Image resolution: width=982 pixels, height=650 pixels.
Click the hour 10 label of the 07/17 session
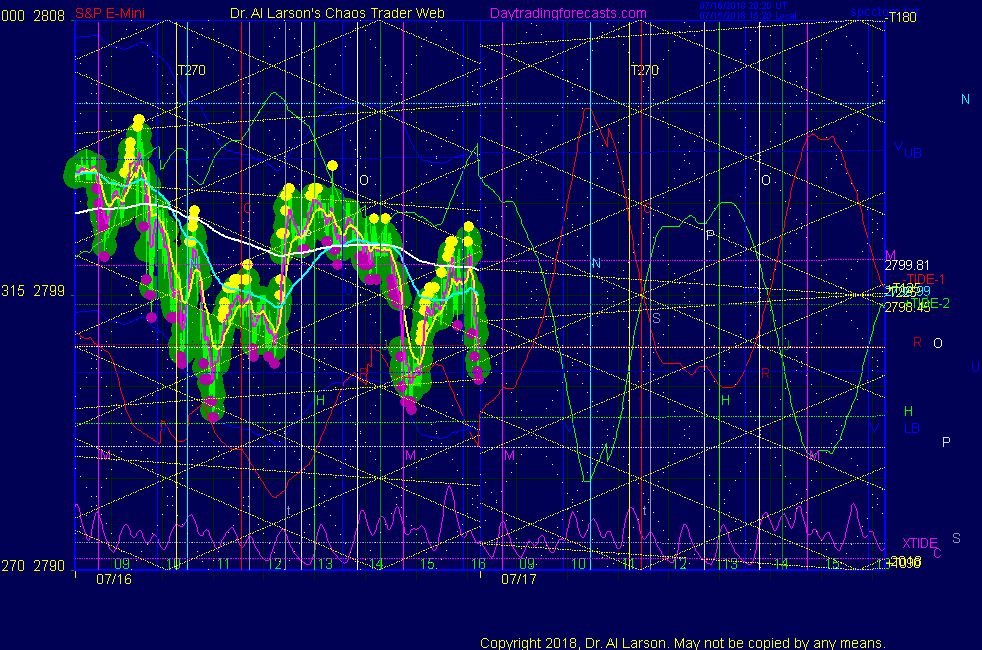coord(578,564)
